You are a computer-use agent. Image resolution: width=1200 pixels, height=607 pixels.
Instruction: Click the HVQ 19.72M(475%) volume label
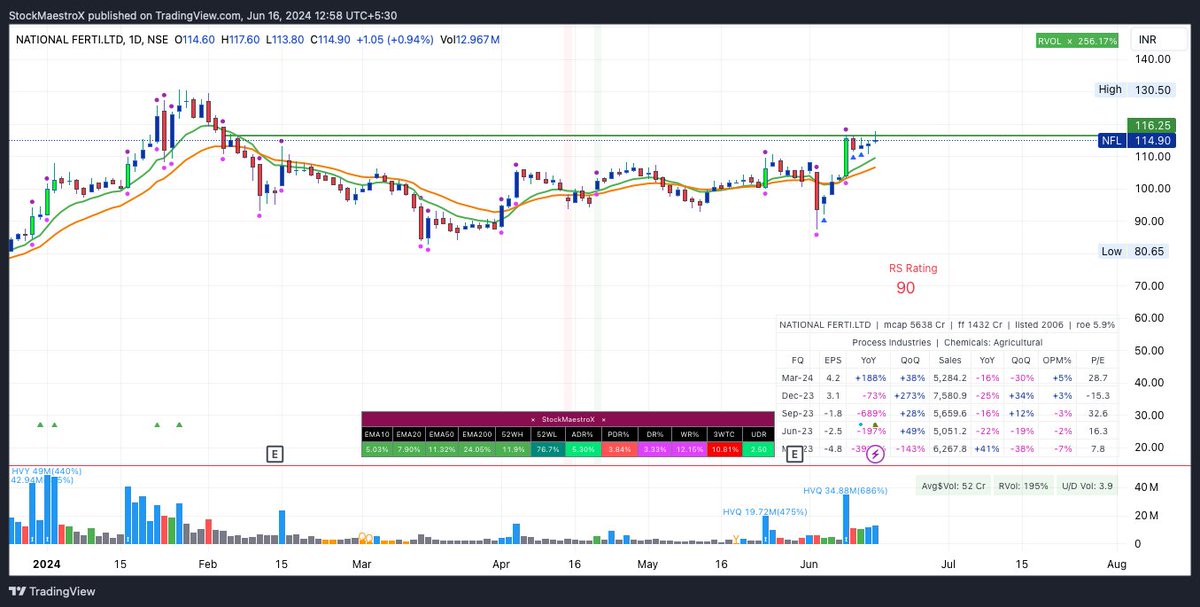pyautogui.click(x=766, y=510)
